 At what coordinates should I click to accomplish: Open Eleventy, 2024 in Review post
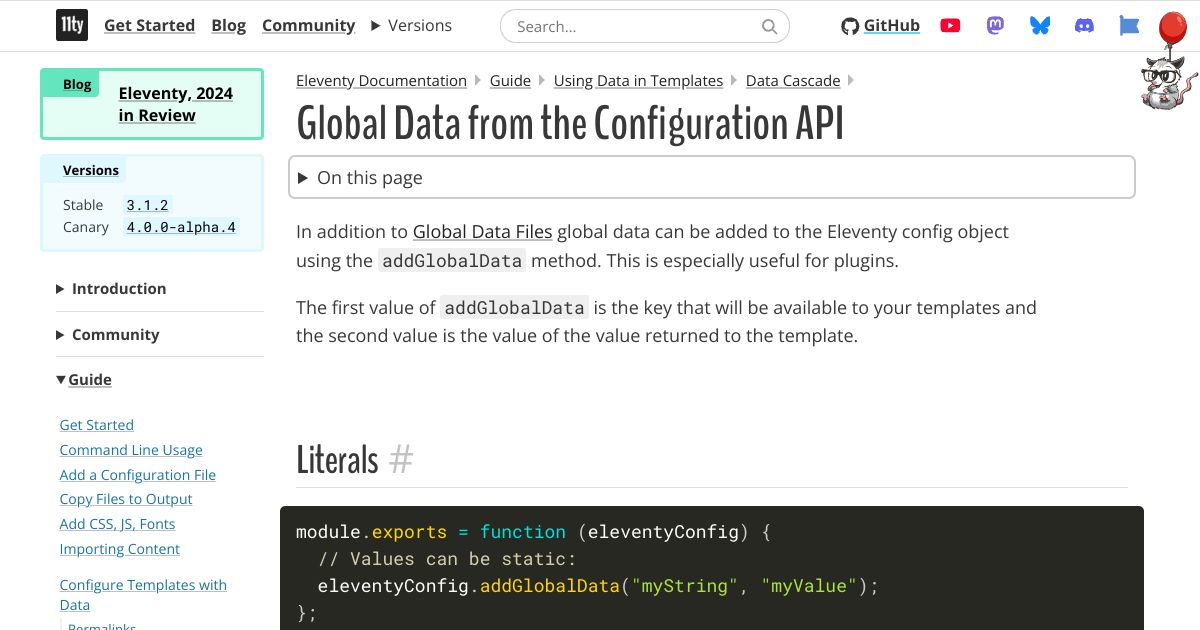[x=176, y=104]
